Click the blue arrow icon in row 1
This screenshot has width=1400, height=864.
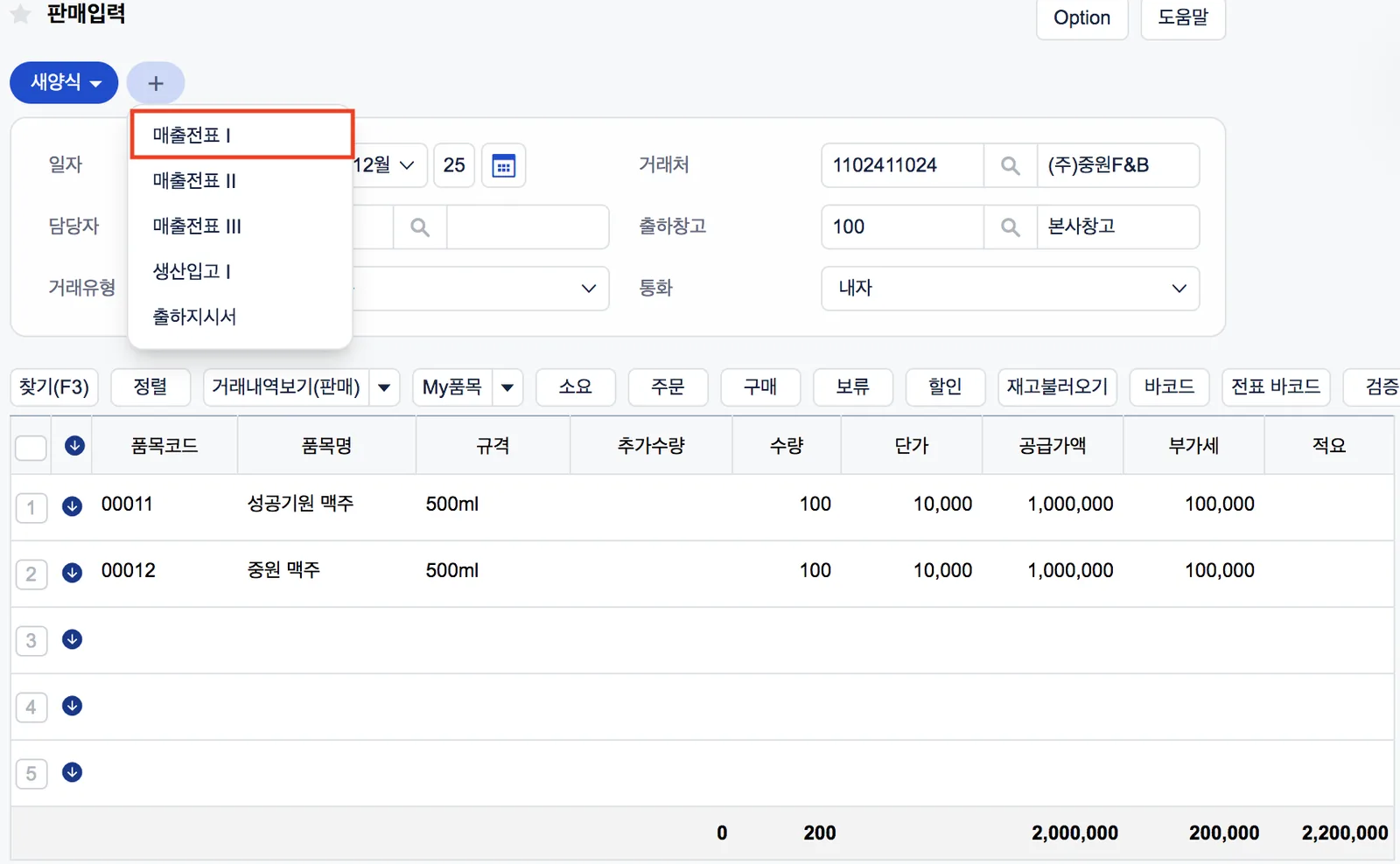coord(73,505)
